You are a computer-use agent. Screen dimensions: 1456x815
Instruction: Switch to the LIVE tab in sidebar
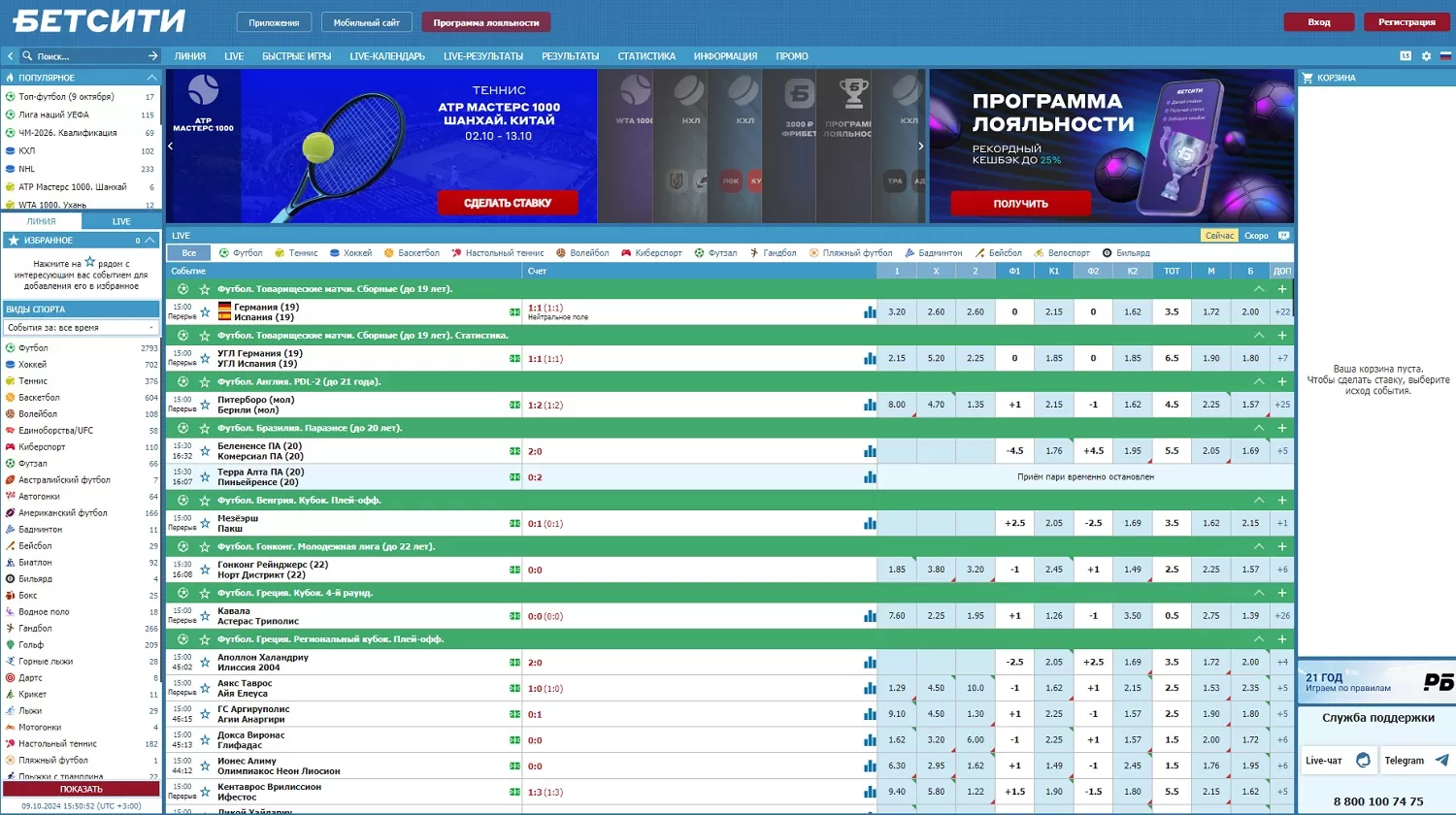121,221
